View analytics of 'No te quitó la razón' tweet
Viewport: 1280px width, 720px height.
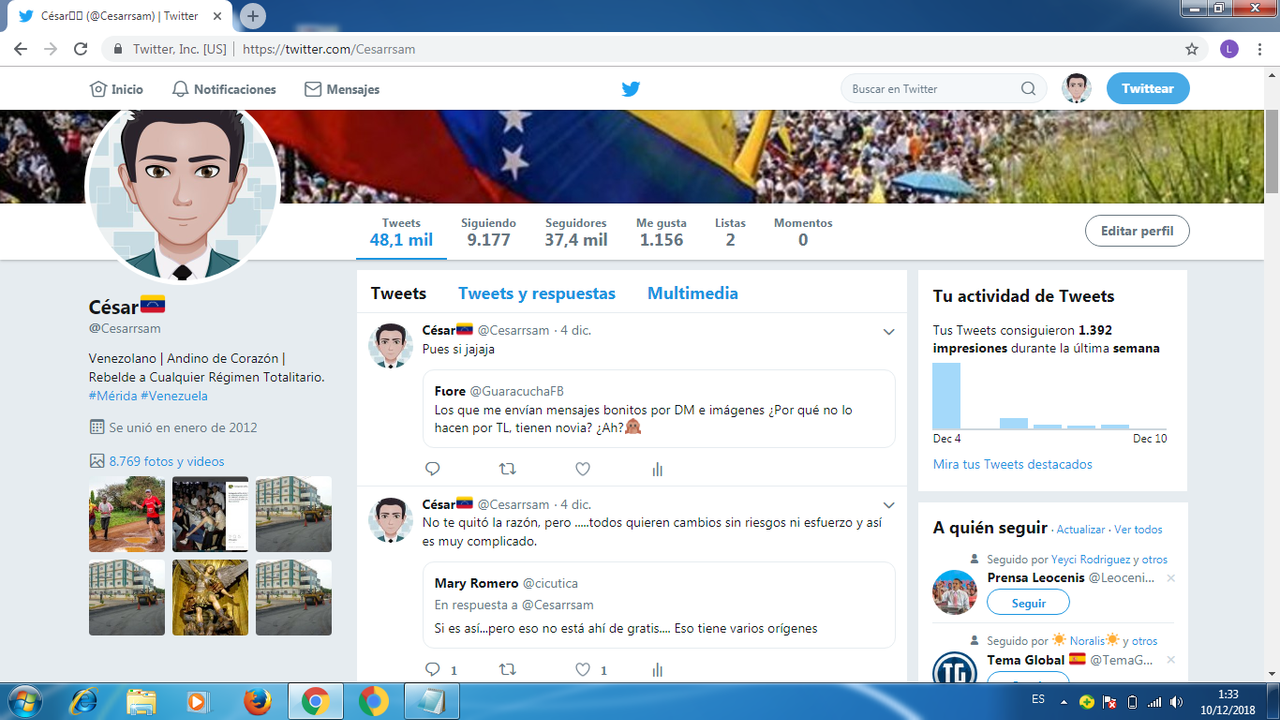coord(658,670)
